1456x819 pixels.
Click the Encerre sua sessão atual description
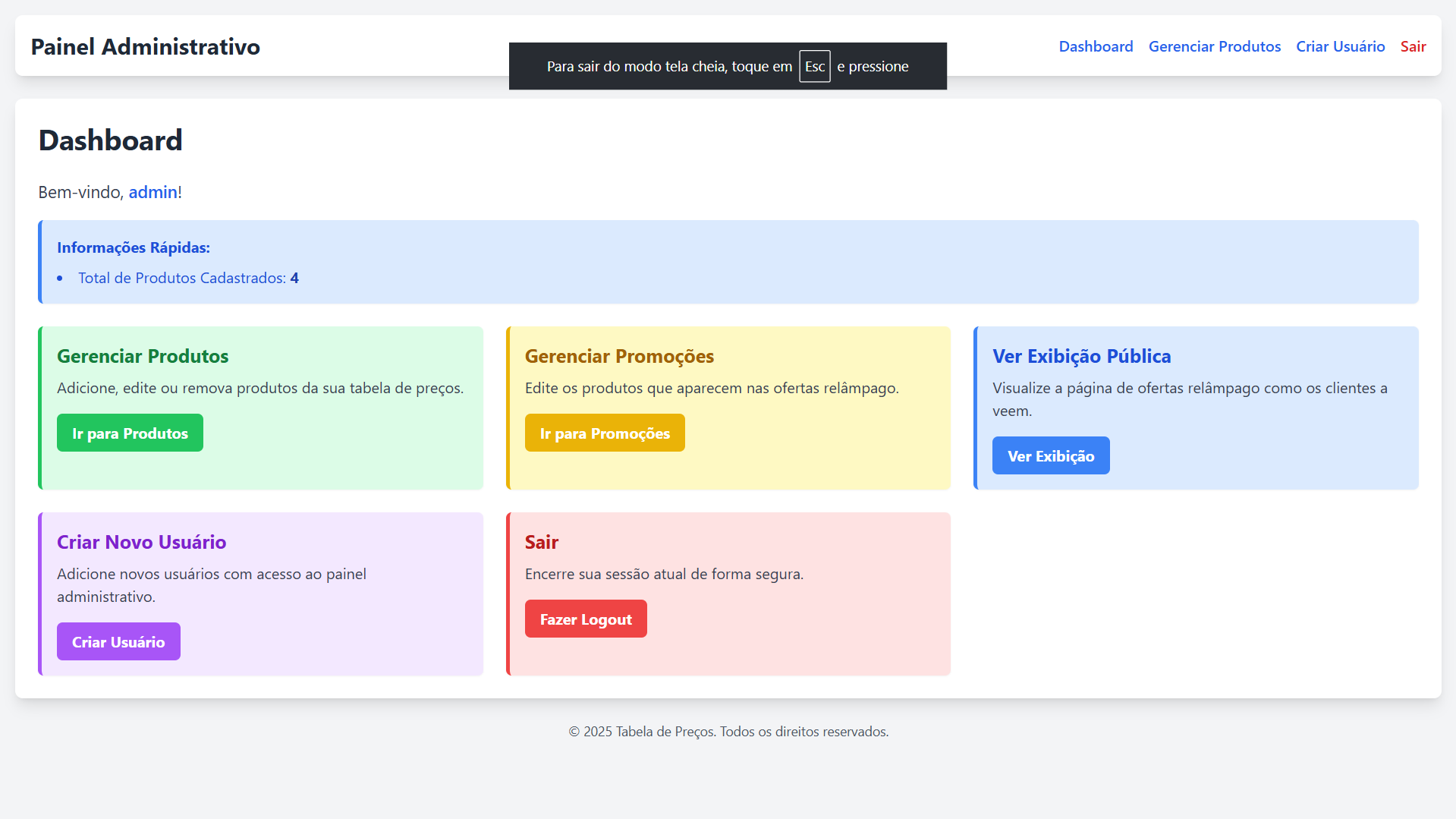[664, 574]
